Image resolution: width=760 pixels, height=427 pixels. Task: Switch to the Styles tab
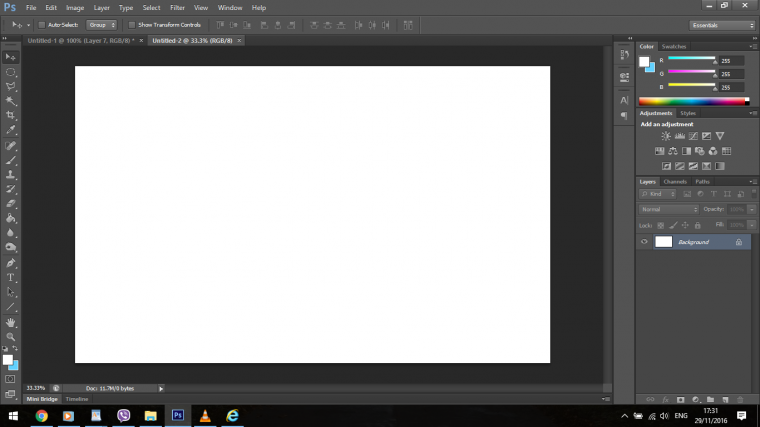tap(688, 113)
